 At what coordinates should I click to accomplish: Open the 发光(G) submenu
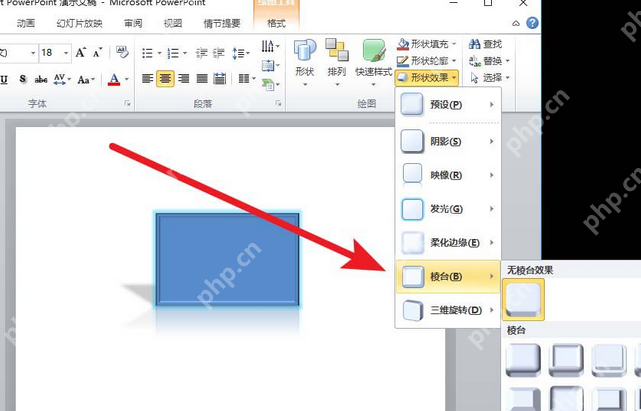[x=448, y=209]
